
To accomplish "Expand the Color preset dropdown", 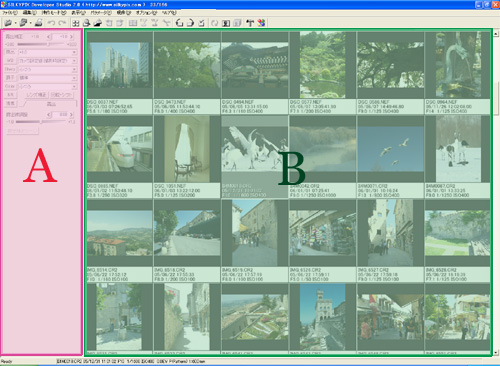I will [x=48, y=86].
